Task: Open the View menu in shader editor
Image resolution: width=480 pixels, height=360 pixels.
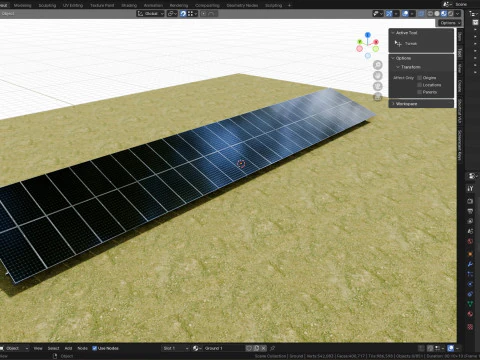Action: tap(38, 348)
